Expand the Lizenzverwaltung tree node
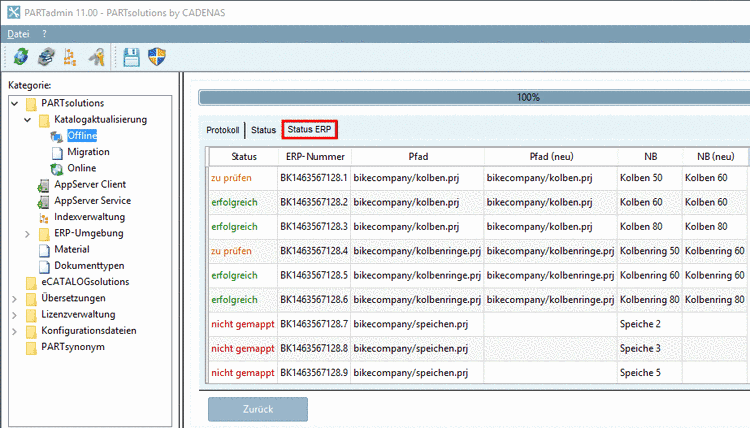The width and height of the screenshot is (750, 428). click(x=14, y=315)
